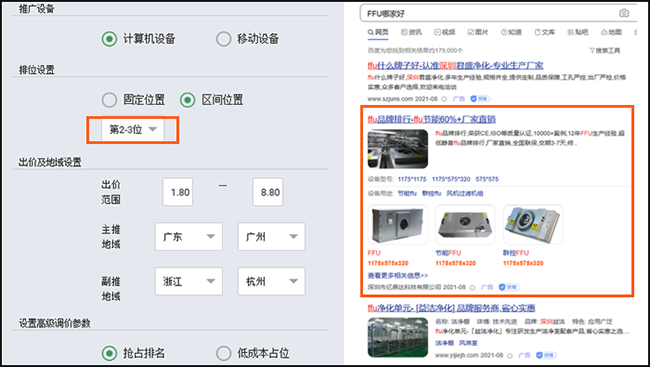Click the 搜索工具 filter icon

pyautogui.click(x=592, y=51)
